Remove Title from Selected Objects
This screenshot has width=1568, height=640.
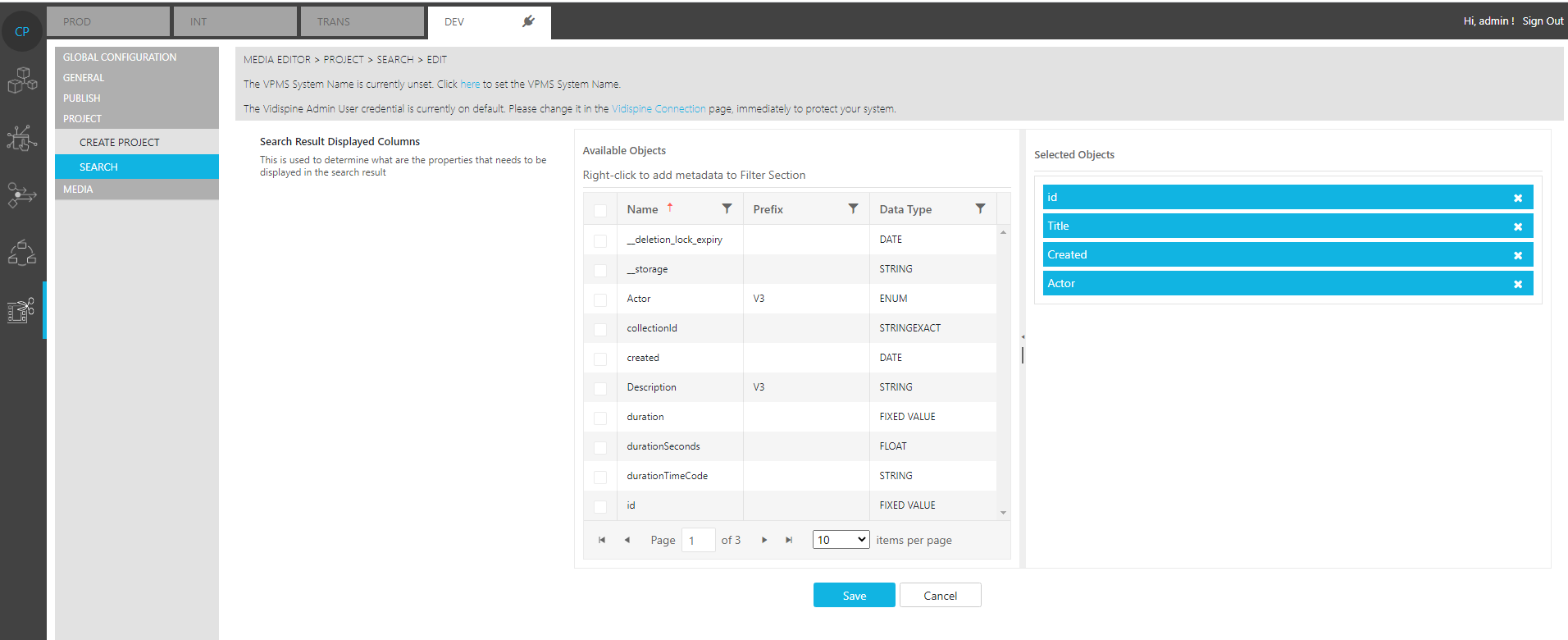pyautogui.click(x=1517, y=226)
